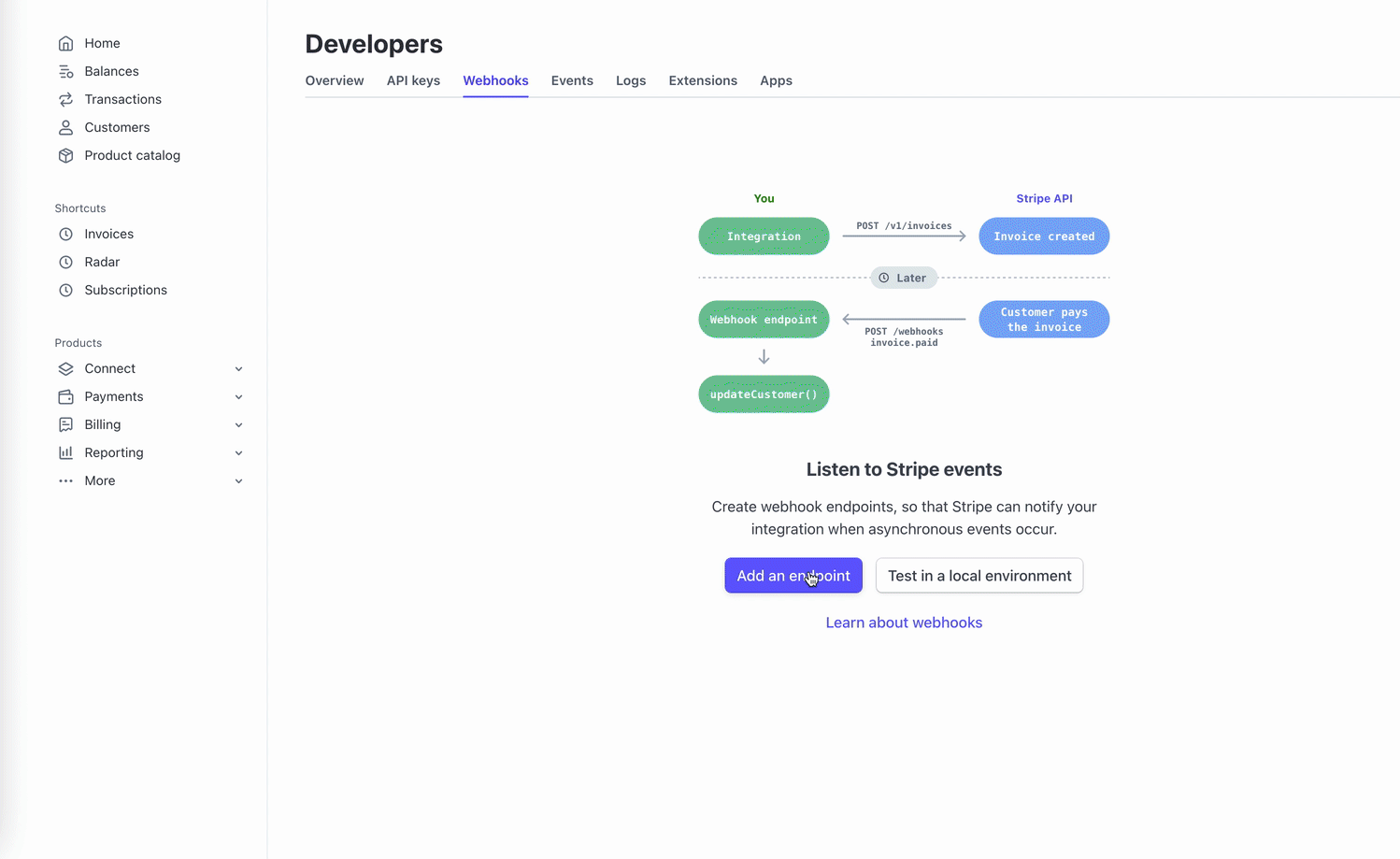Click the Later clock pill
This screenshot has height=859, width=1400.
(904, 278)
